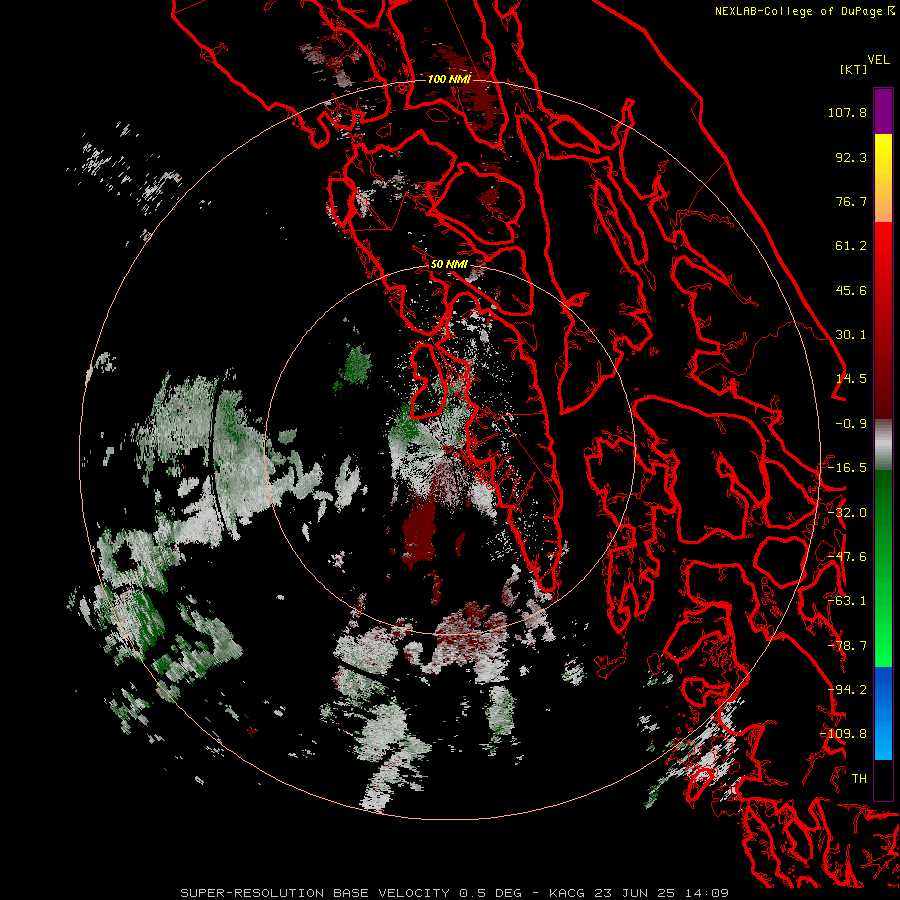Viewport: 900px width, 900px height.
Task: Click the purple top segment of color bar
Action: pos(883,111)
